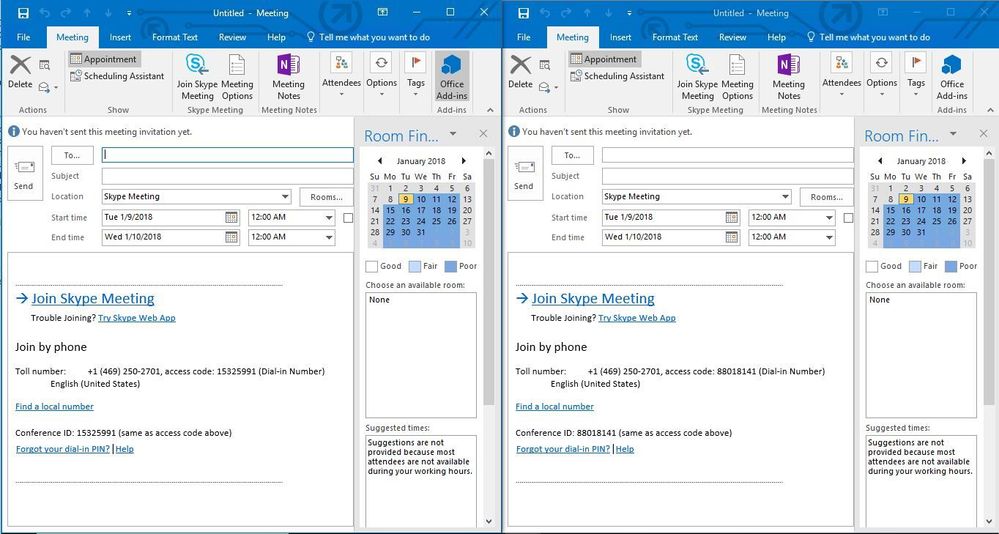This screenshot has height=534, width=999.
Task: Click Find a local number in right window
Action: coord(554,407)
